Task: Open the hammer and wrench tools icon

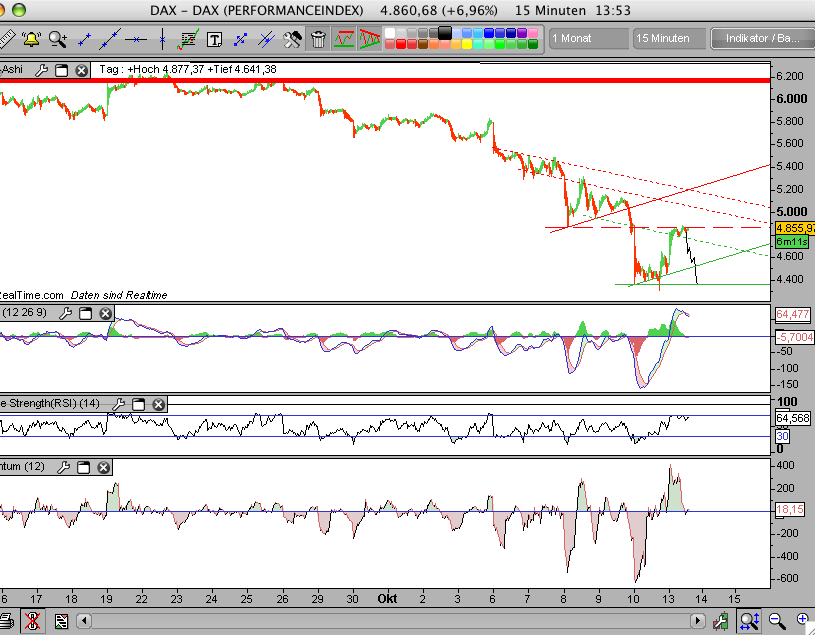Action: [292, 40]
